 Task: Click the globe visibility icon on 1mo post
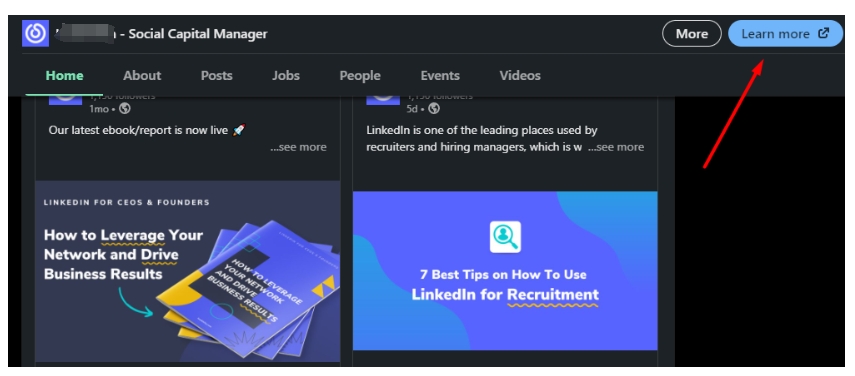(x=125, y=108)
